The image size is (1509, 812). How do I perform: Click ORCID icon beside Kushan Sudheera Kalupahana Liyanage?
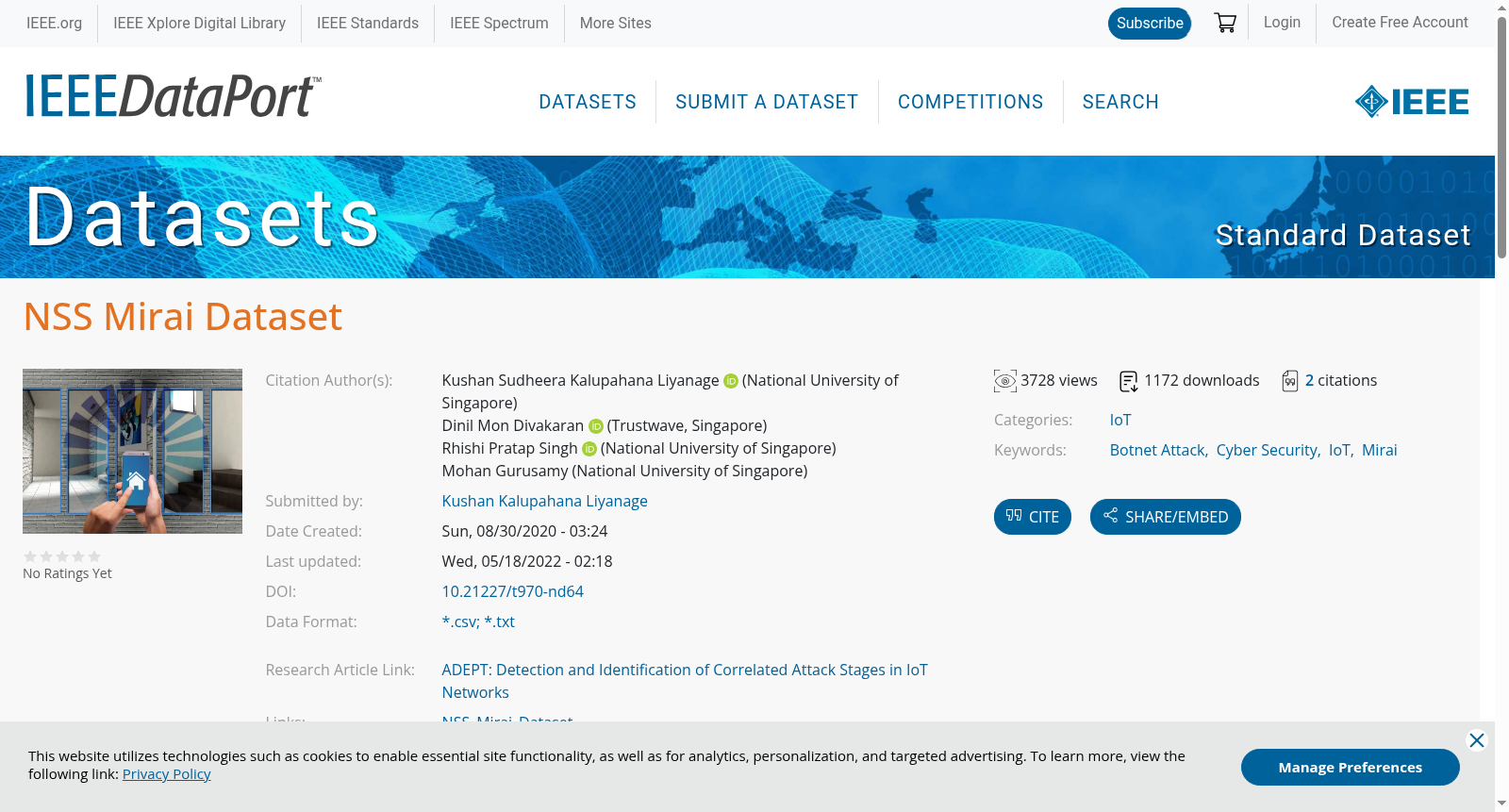pyautogui.click(x=731, y=381)
